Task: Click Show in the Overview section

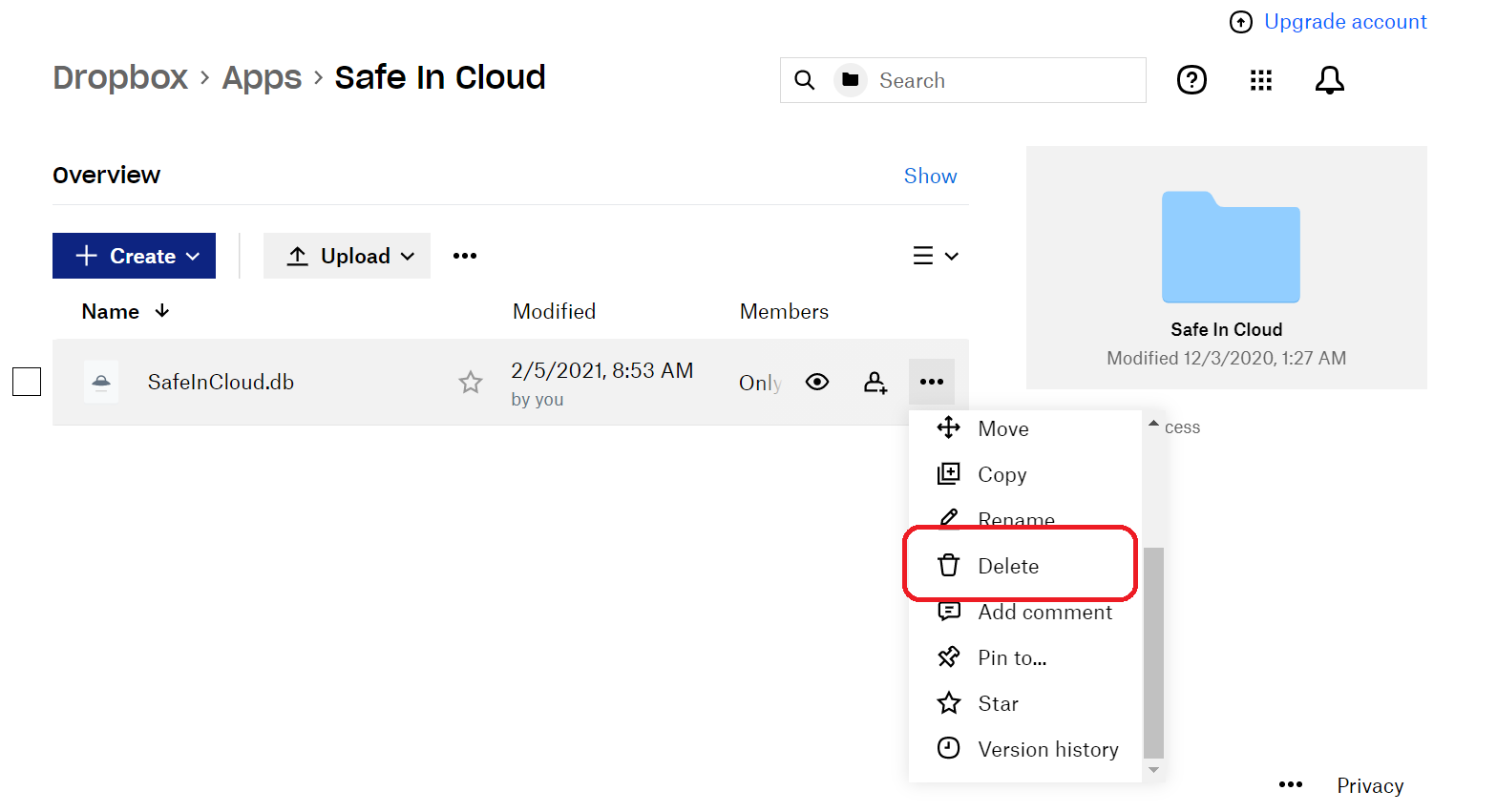Action: click(x=930, y=176)
